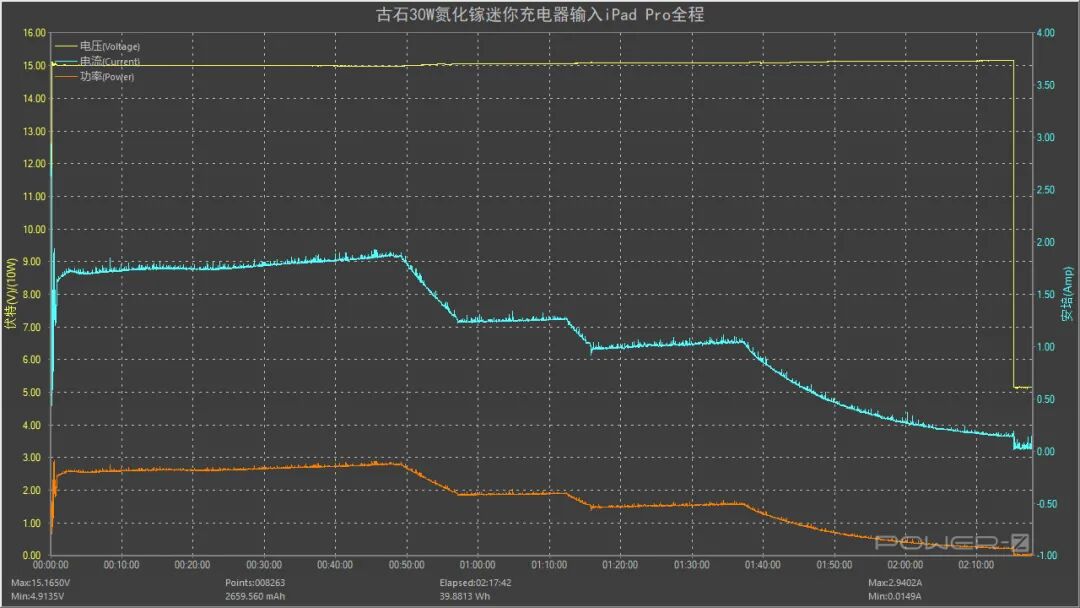
Task: Click the 1.00 right ampere axis label
Action: pyautogui.click(x=1046, y=347)
